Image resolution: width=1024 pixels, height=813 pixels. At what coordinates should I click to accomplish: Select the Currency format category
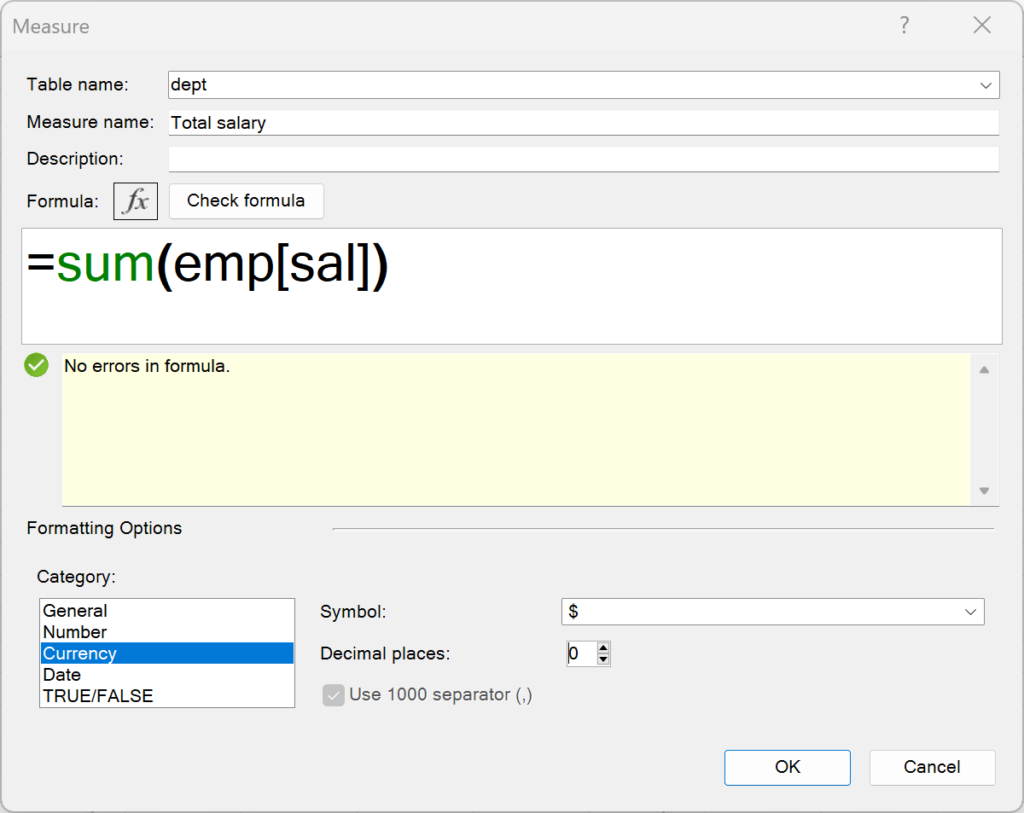pos(80,654)
